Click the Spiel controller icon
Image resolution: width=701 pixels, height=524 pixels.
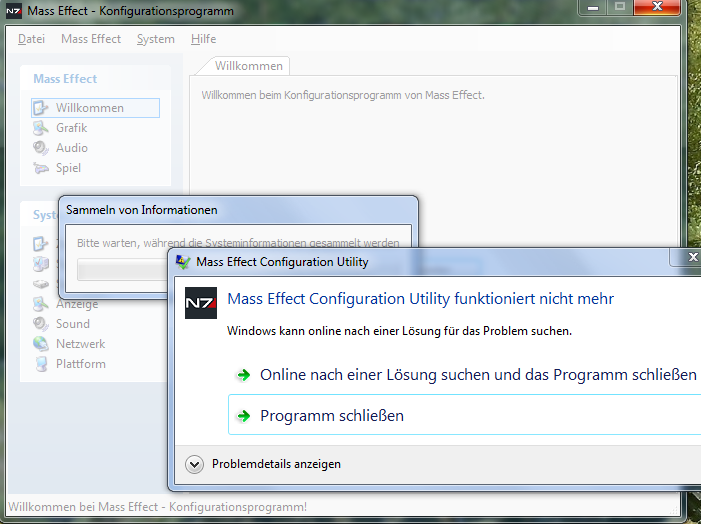click(x=41, y=168)
